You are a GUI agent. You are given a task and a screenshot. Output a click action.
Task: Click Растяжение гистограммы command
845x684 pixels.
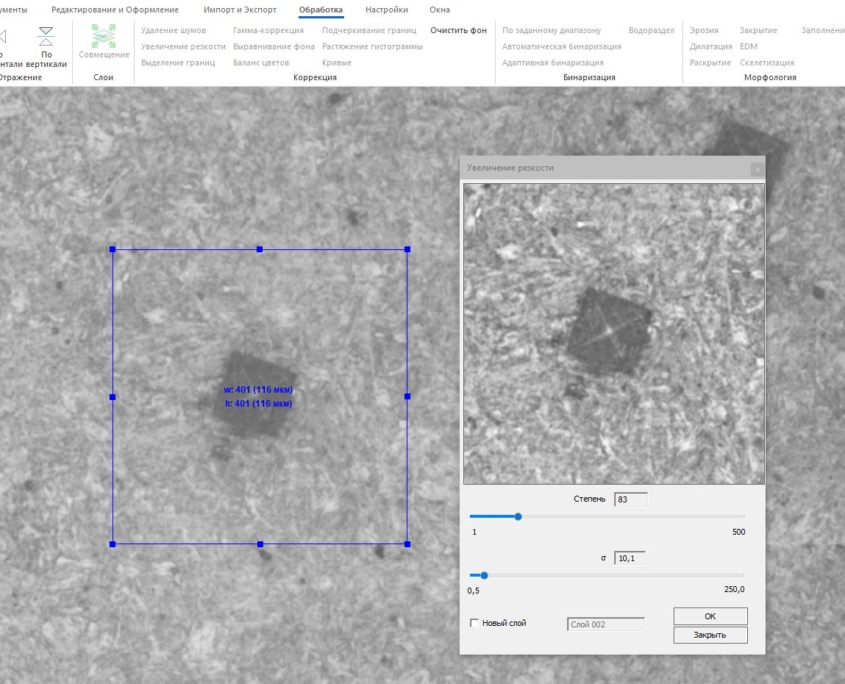click(x=372, y=46)
